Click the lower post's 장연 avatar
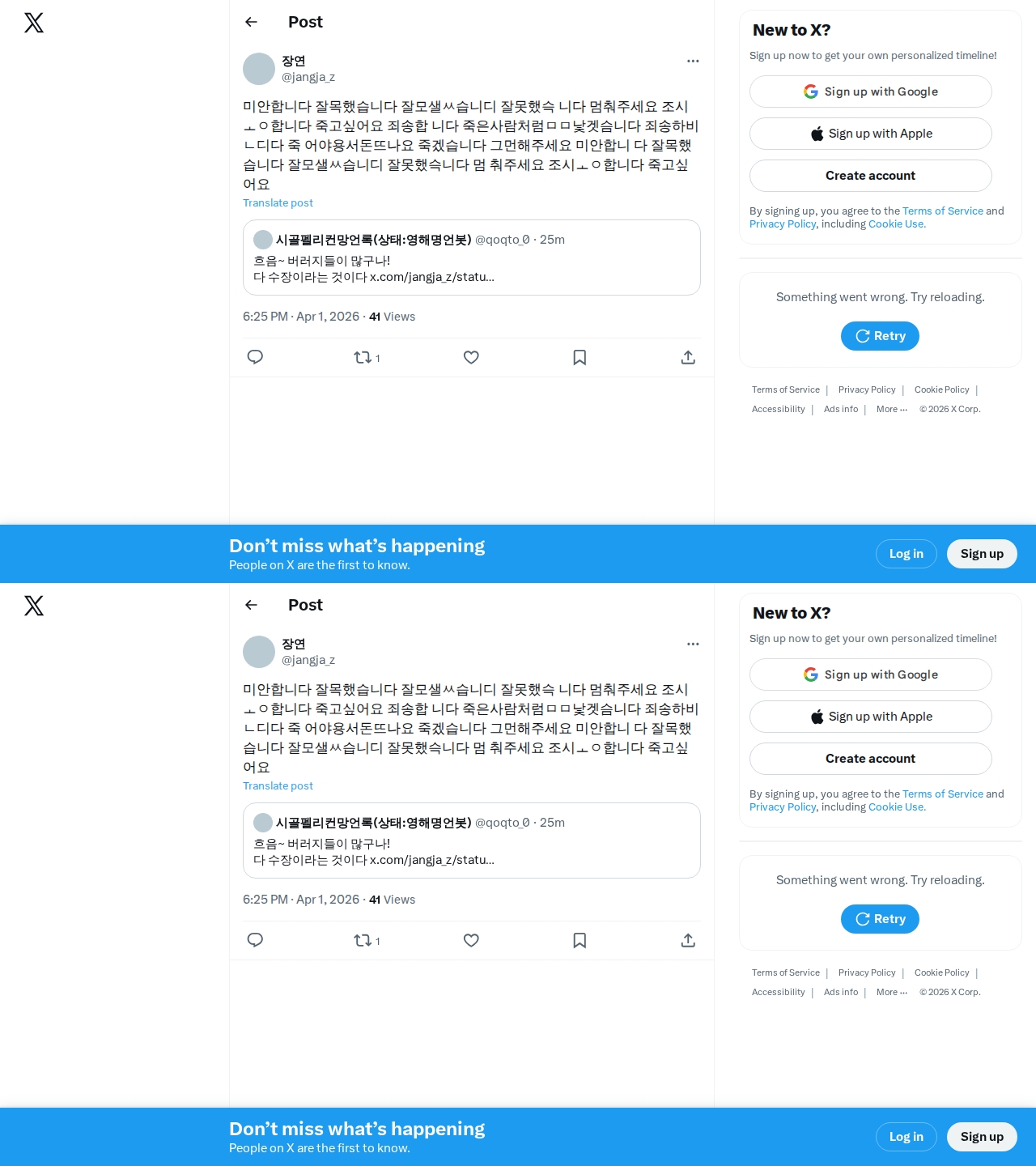This screenshot has width=1036, height=1166. pos(259,652)
